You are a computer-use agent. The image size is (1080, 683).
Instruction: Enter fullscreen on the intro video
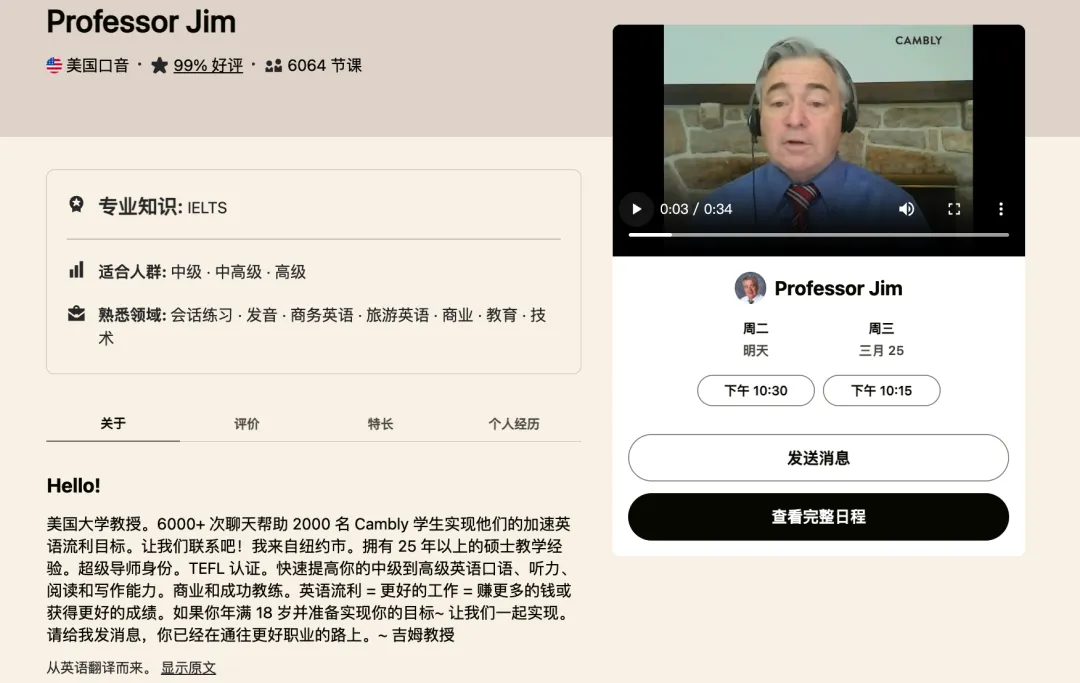pyautogui.click(x=954, y=209)
